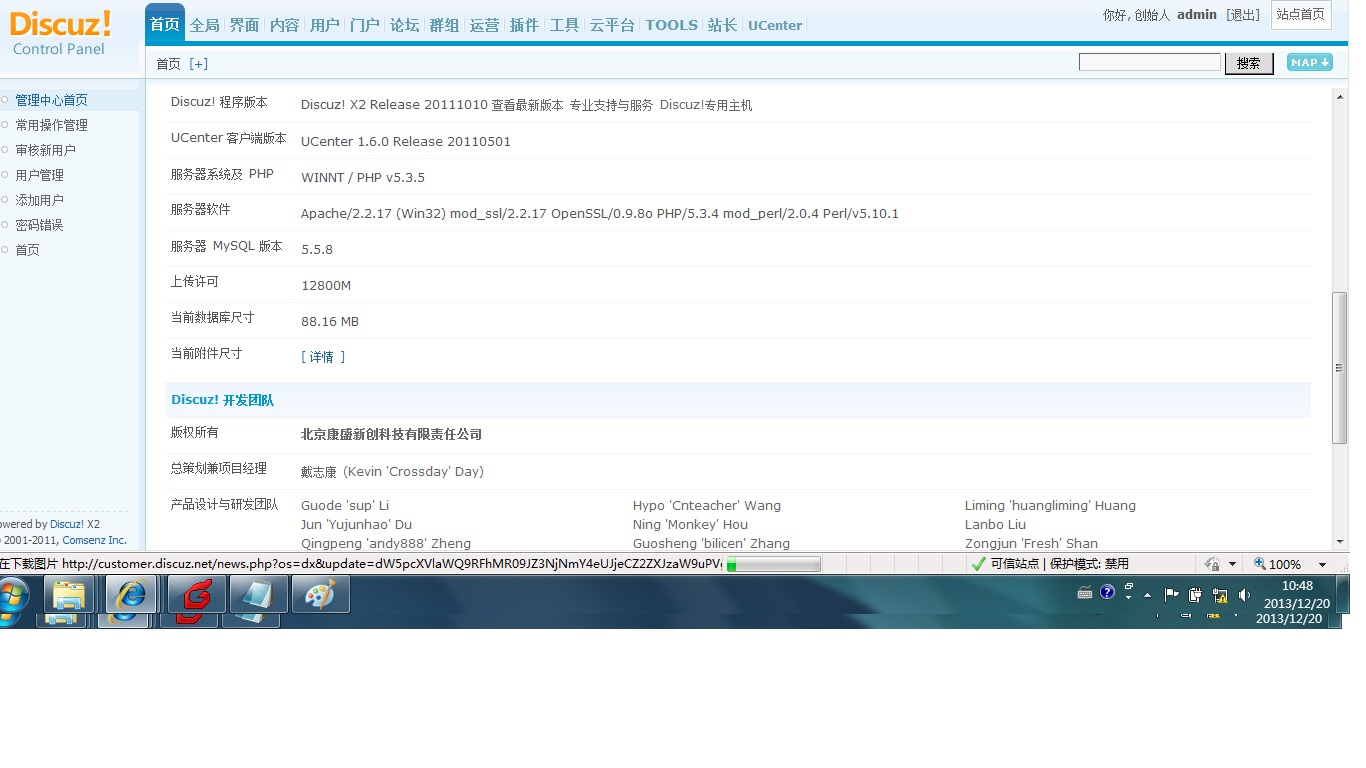Click the trusted site green checkmark
Viewport: 1366px width, 768px height.
pos(978,564)
